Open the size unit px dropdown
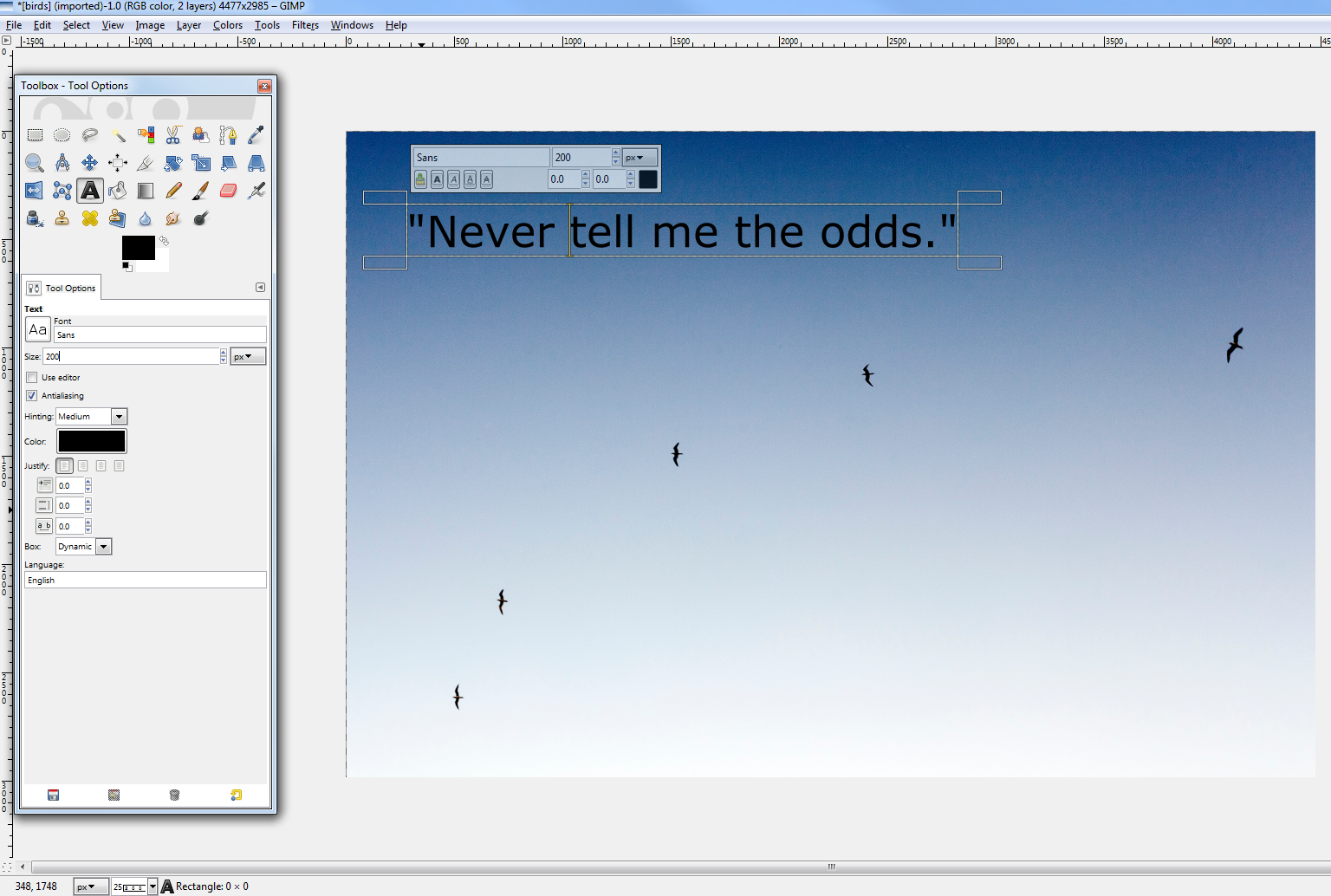Viewport: 1331px width, 896px height. [248, 355]
